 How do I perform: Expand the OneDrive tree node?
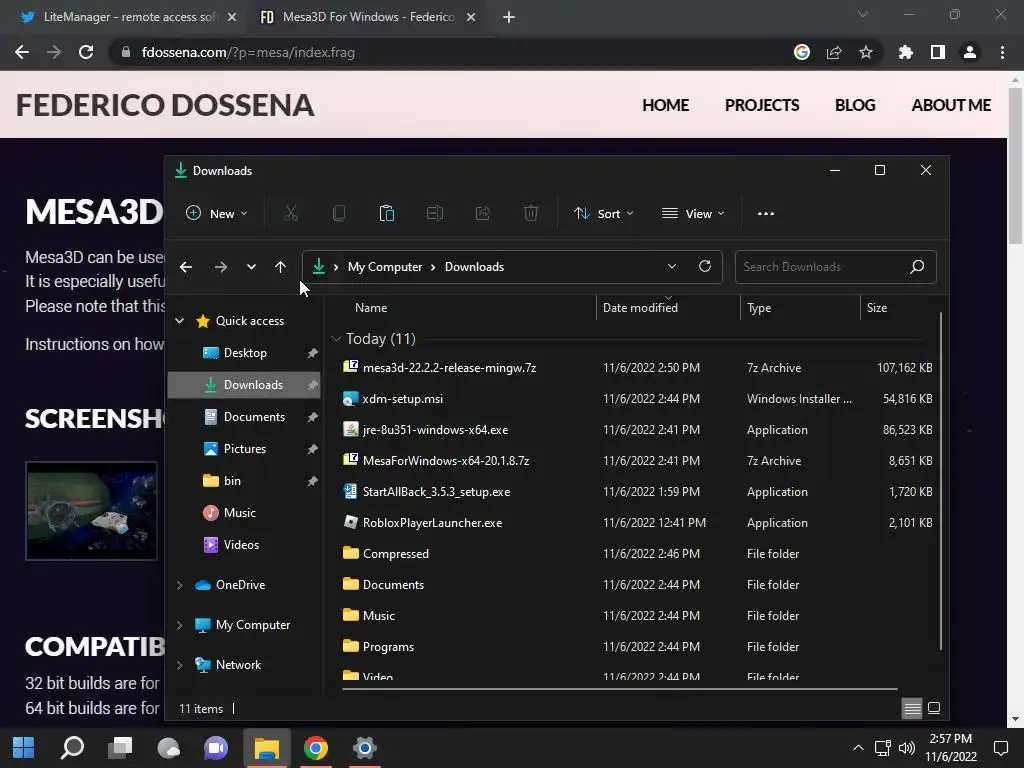click(180, 585)
